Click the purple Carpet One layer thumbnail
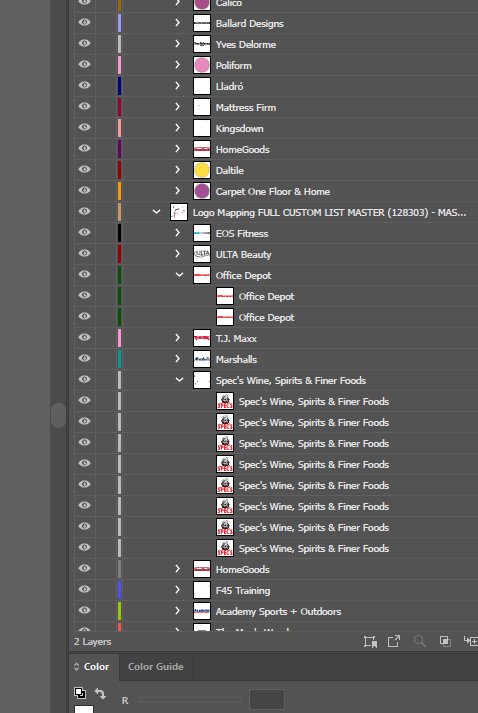The image size is (478, 713). [x=202, y=191]
